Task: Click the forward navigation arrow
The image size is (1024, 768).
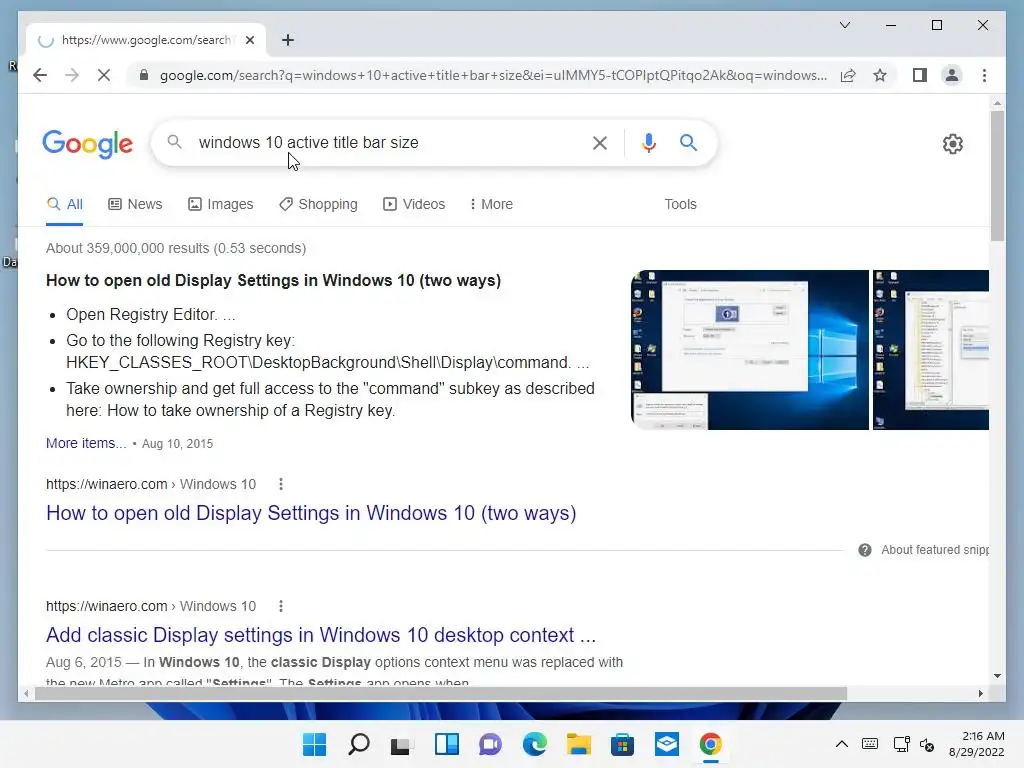Action: pyautogui.click(x=72, y=75)
